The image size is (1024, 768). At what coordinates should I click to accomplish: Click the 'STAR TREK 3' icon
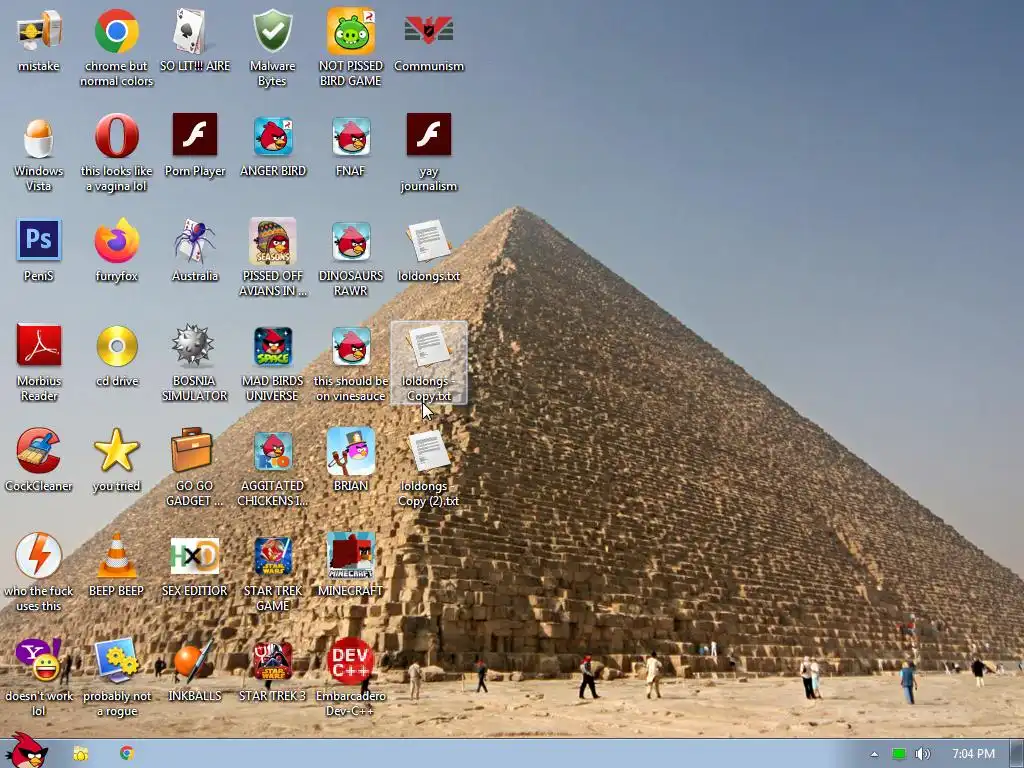click(x=273, y=661)
